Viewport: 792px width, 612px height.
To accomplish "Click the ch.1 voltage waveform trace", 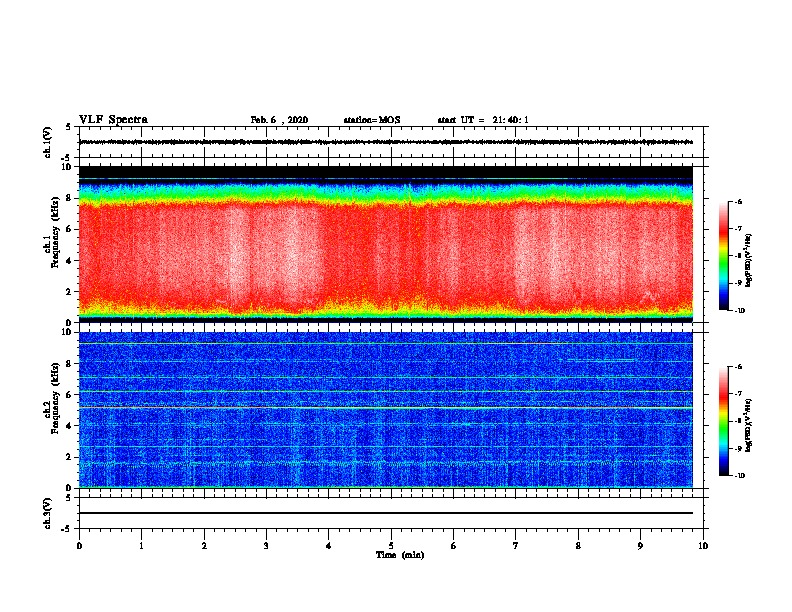I will tap(386, 142).
